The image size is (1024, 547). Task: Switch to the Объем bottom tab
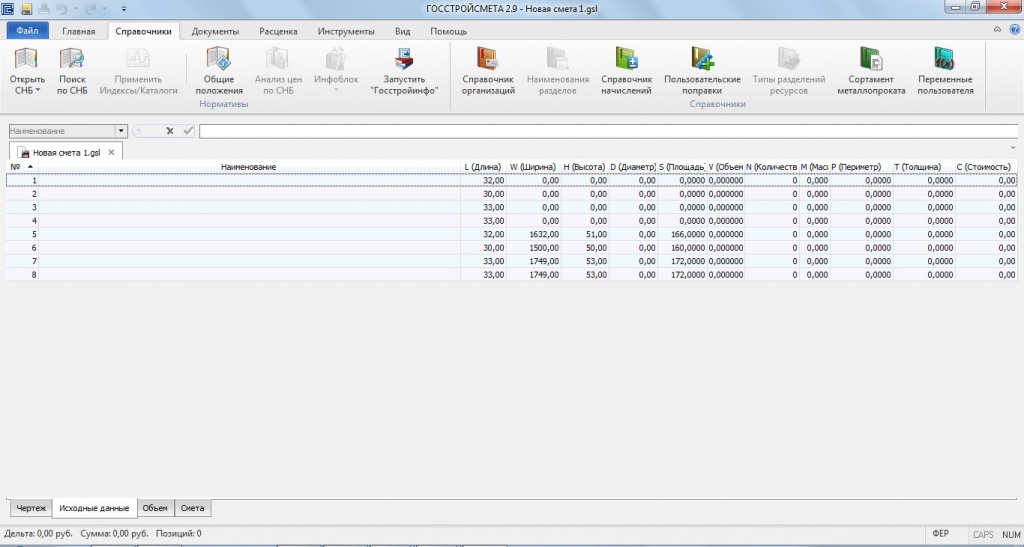(x=155, y=508)
